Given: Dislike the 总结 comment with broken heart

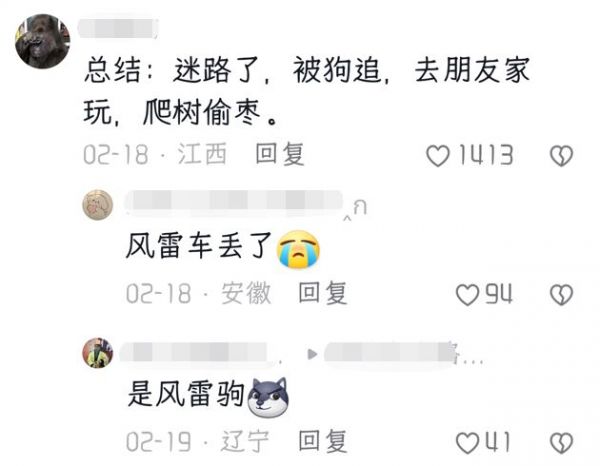Looking at the screenshot, I should 561,156.
